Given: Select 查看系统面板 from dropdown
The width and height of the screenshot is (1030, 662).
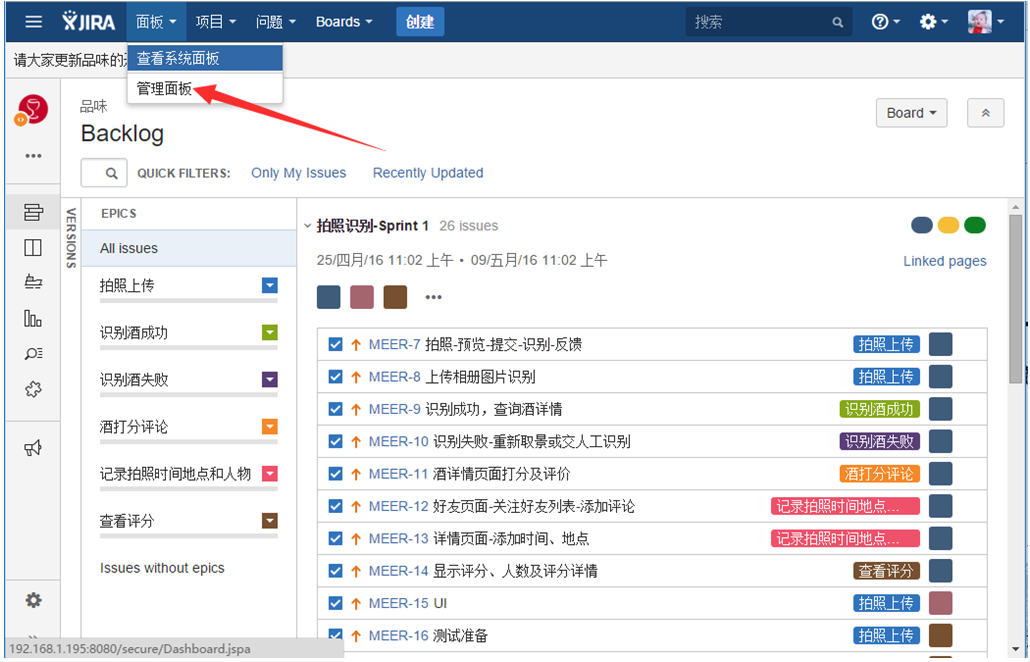Looking at the screenshot, I should pyautogui.click(x=205, y=58).
